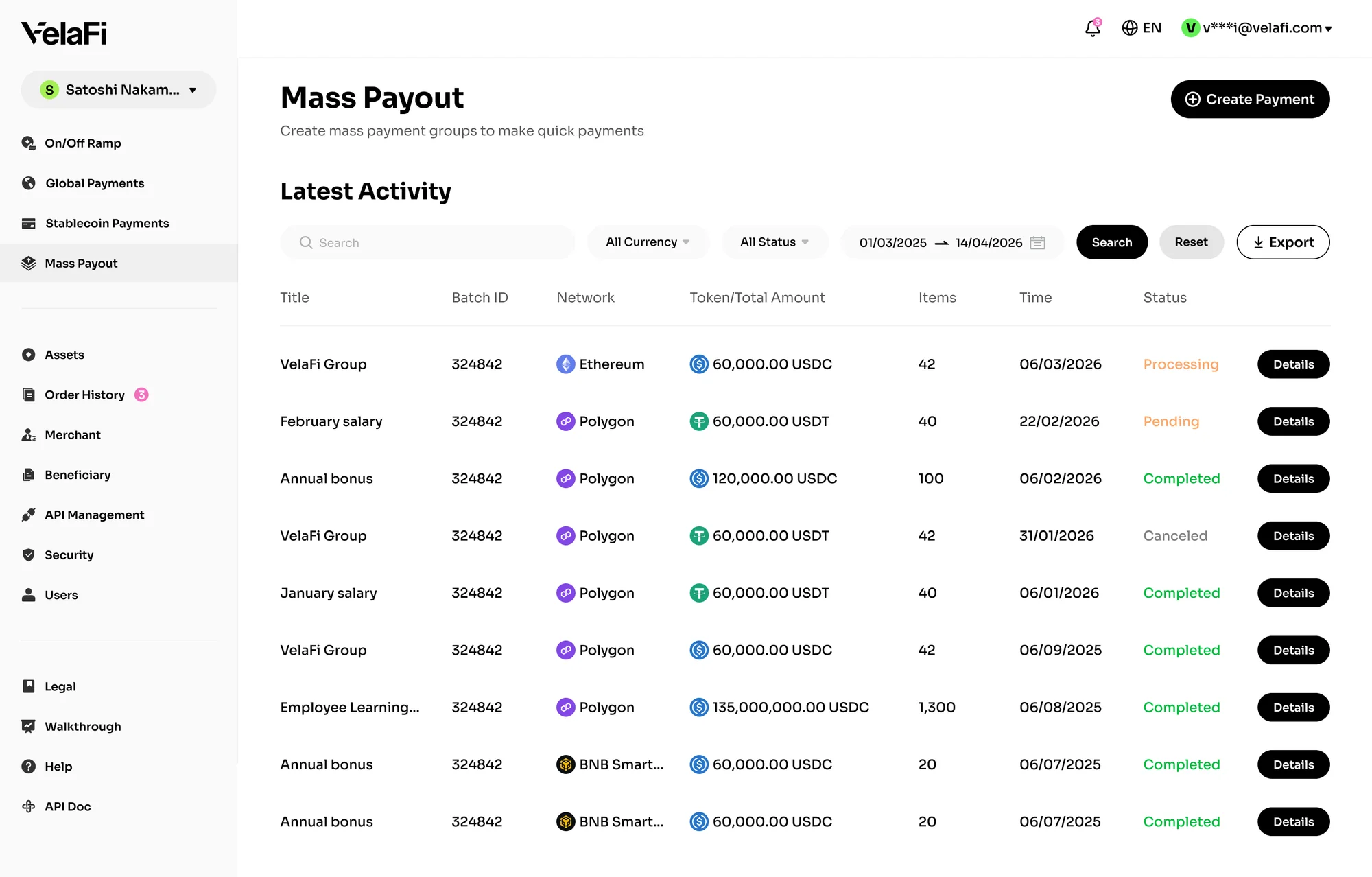Click the globe language icon
The width and height of the screenshot is (1372, 877).
tap(1129, 28)
